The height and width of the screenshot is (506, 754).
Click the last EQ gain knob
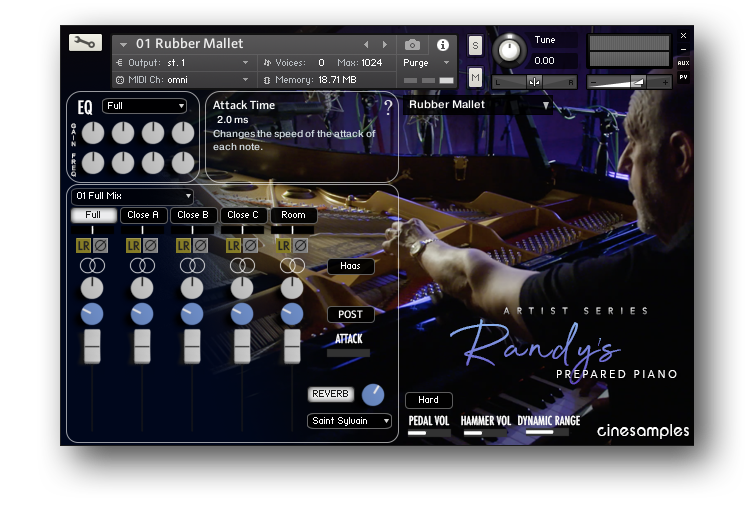(183, 133)
